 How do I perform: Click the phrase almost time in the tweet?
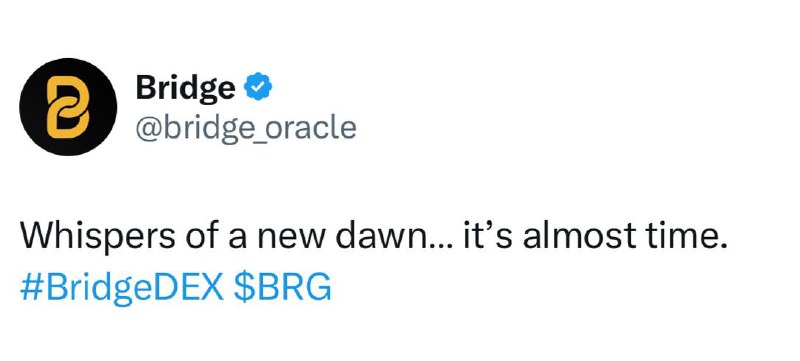click(624, 237)
